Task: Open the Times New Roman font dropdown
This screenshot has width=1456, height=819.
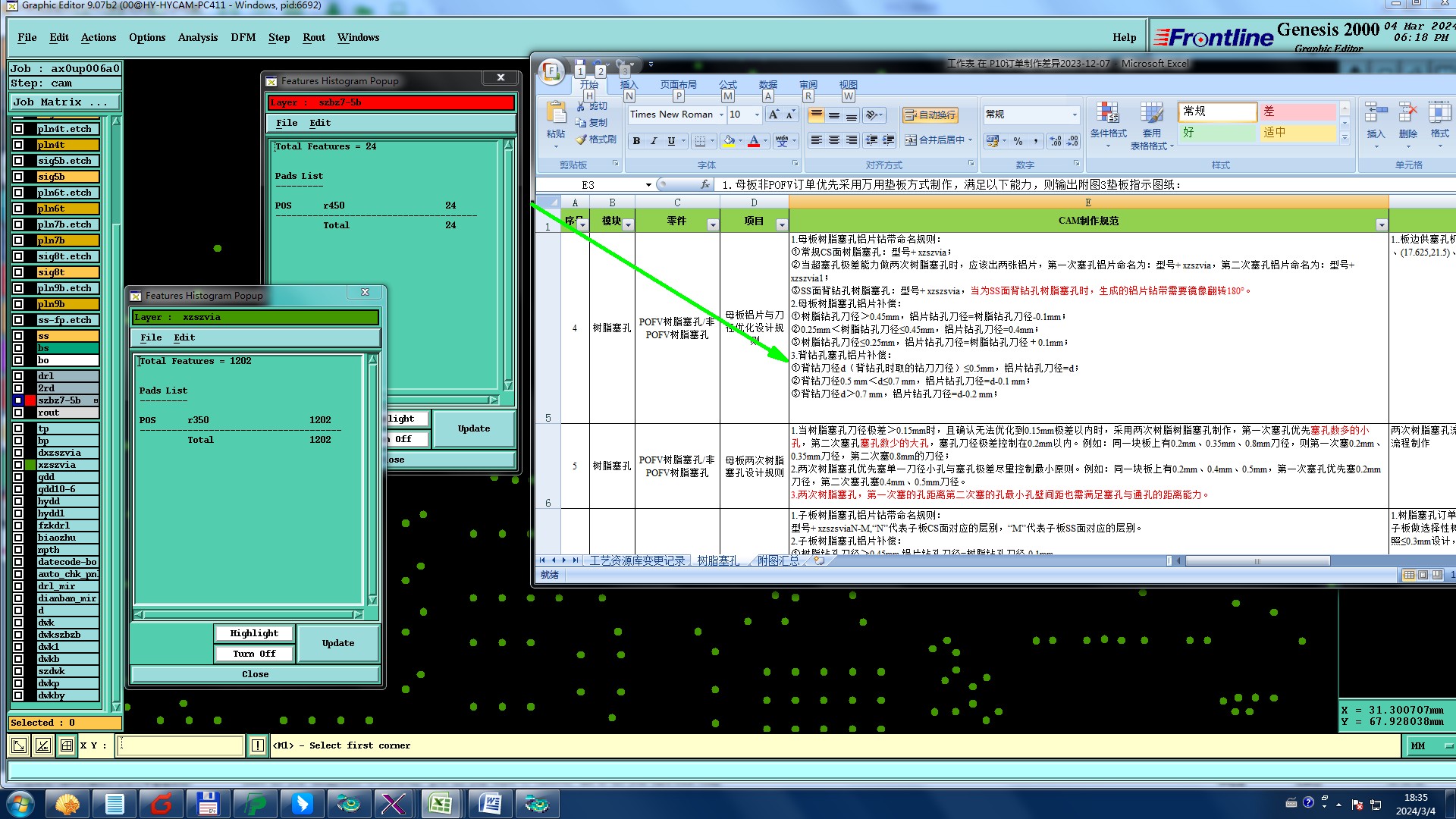Action: 720,115
